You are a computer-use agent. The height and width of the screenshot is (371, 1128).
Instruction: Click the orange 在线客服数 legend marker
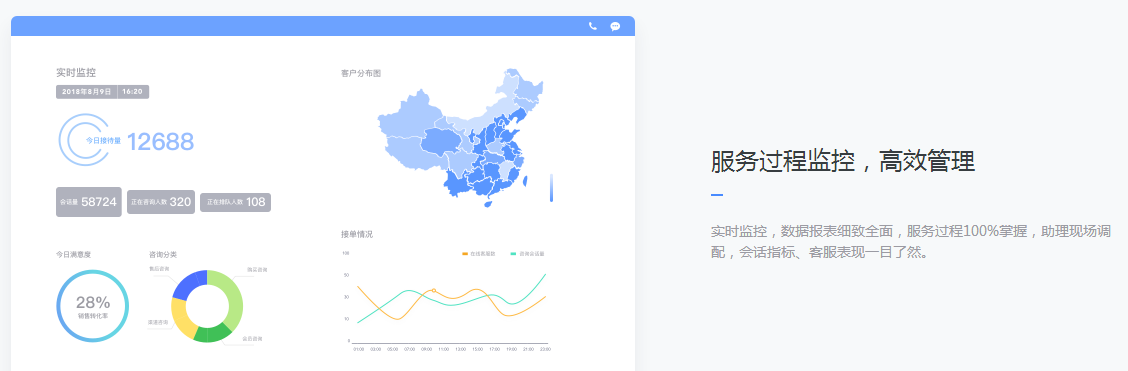465,254
